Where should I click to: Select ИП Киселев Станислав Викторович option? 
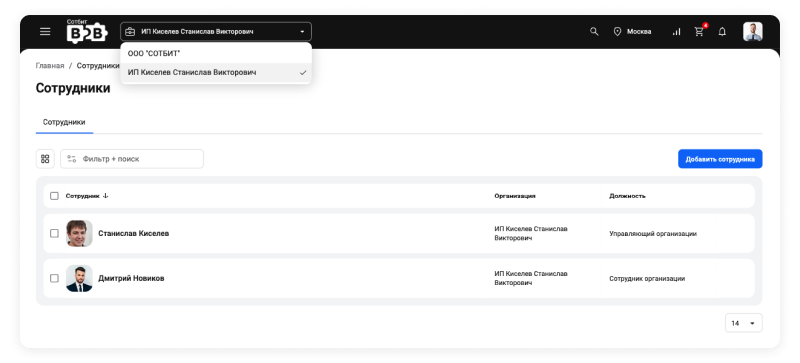pos(216,72)
